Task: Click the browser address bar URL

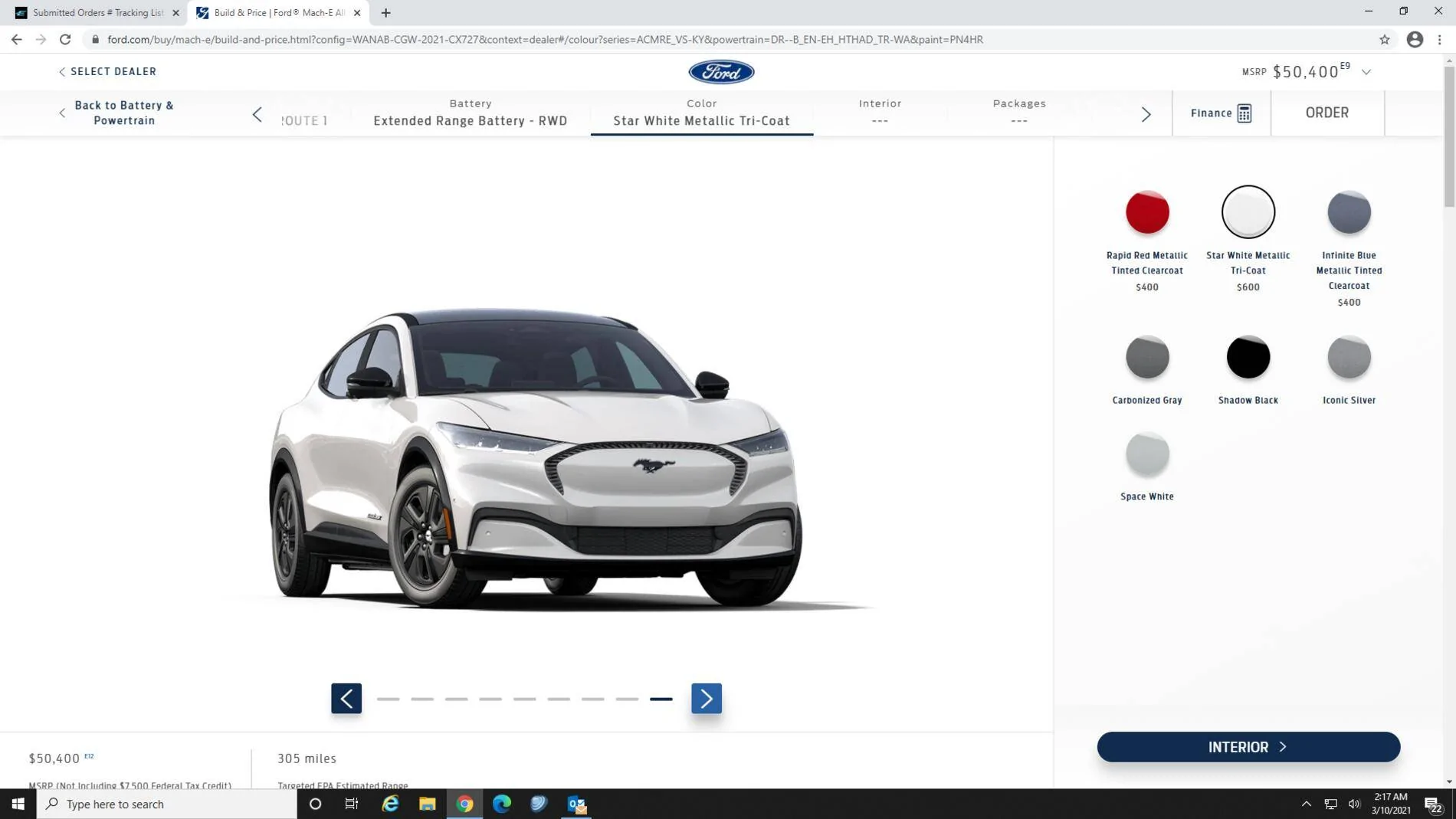Action: coord(545,39)
